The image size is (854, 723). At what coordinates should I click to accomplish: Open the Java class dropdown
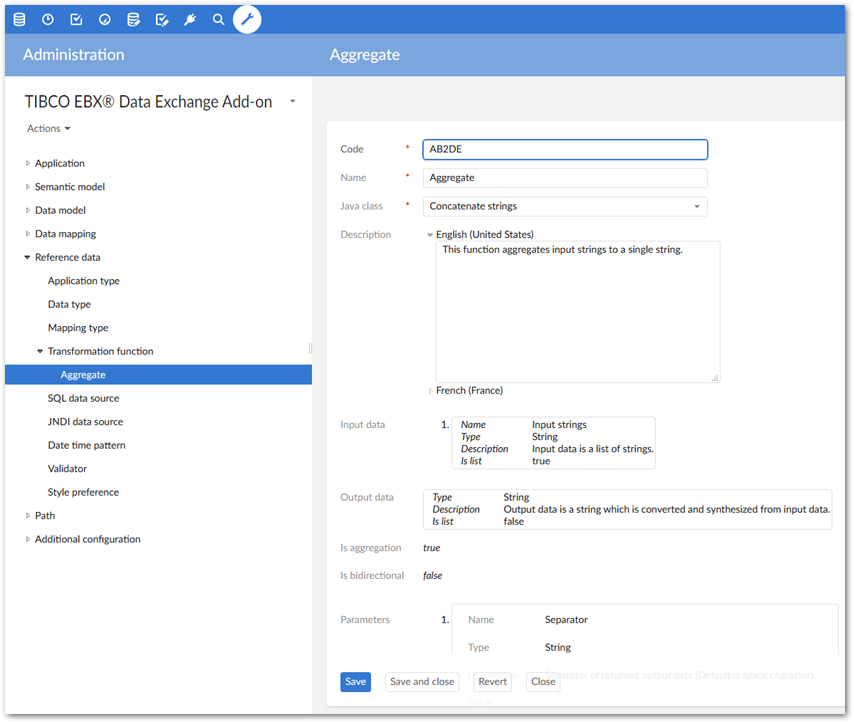[x=565, y=207]
